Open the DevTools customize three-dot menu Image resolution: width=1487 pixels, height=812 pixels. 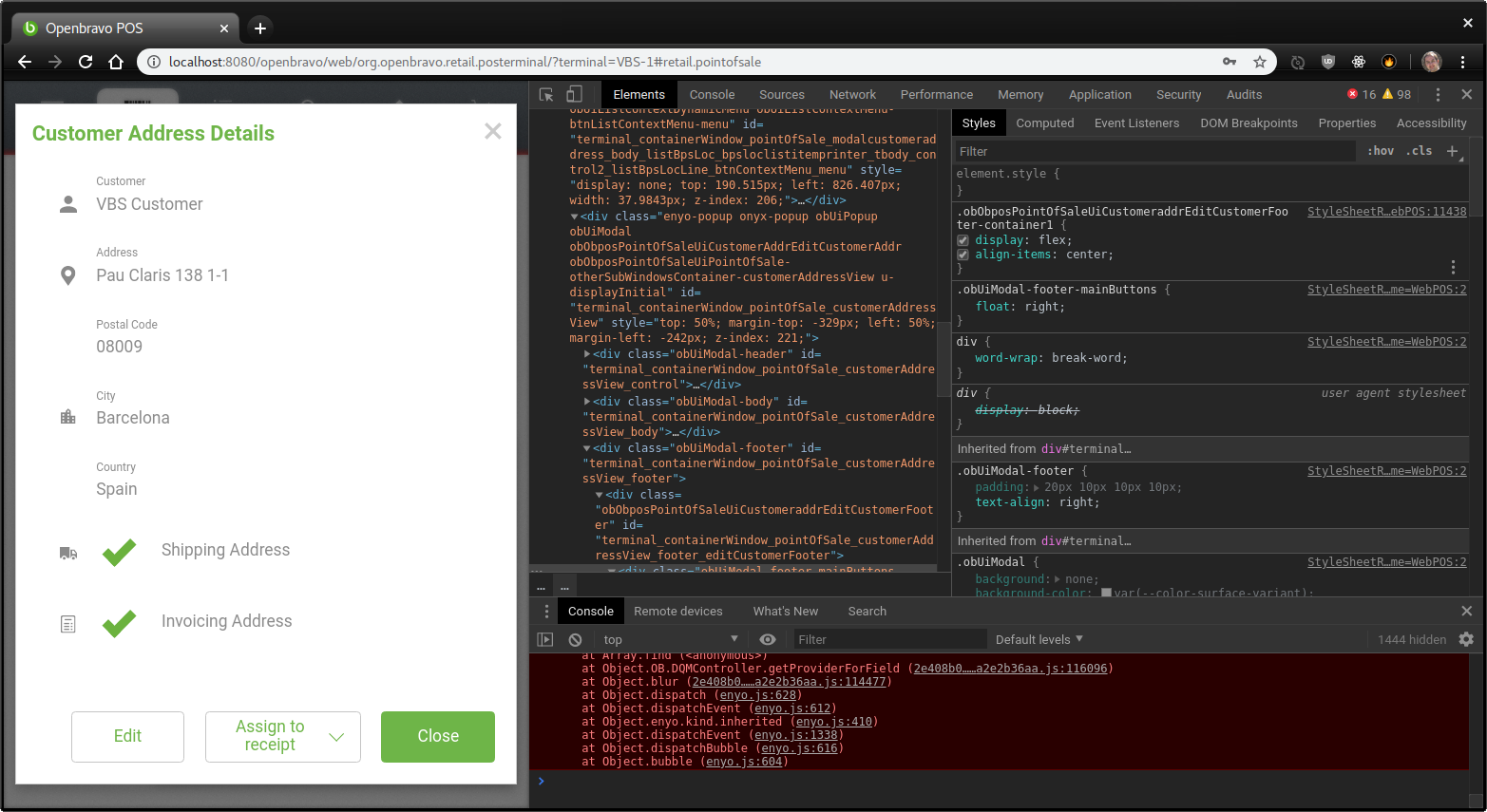(1438, 94)
